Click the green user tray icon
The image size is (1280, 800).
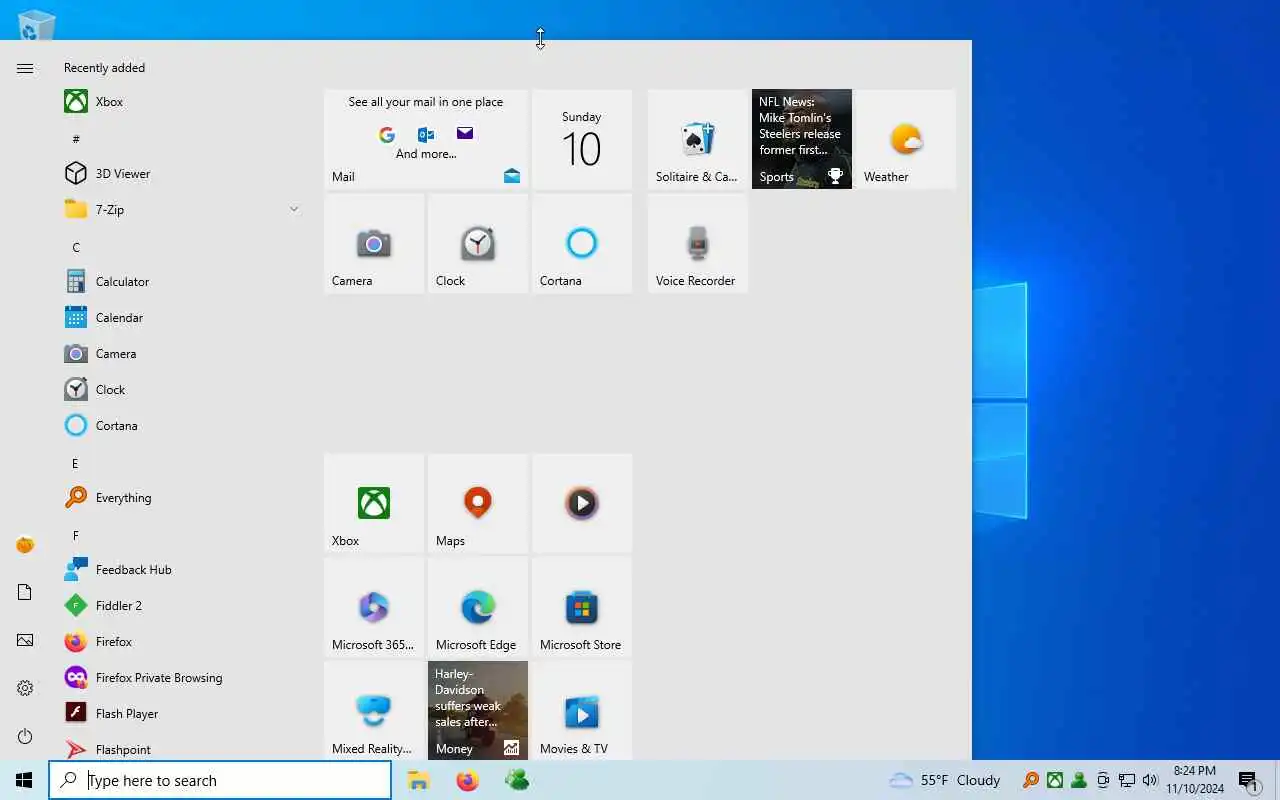click(1078, 780)
